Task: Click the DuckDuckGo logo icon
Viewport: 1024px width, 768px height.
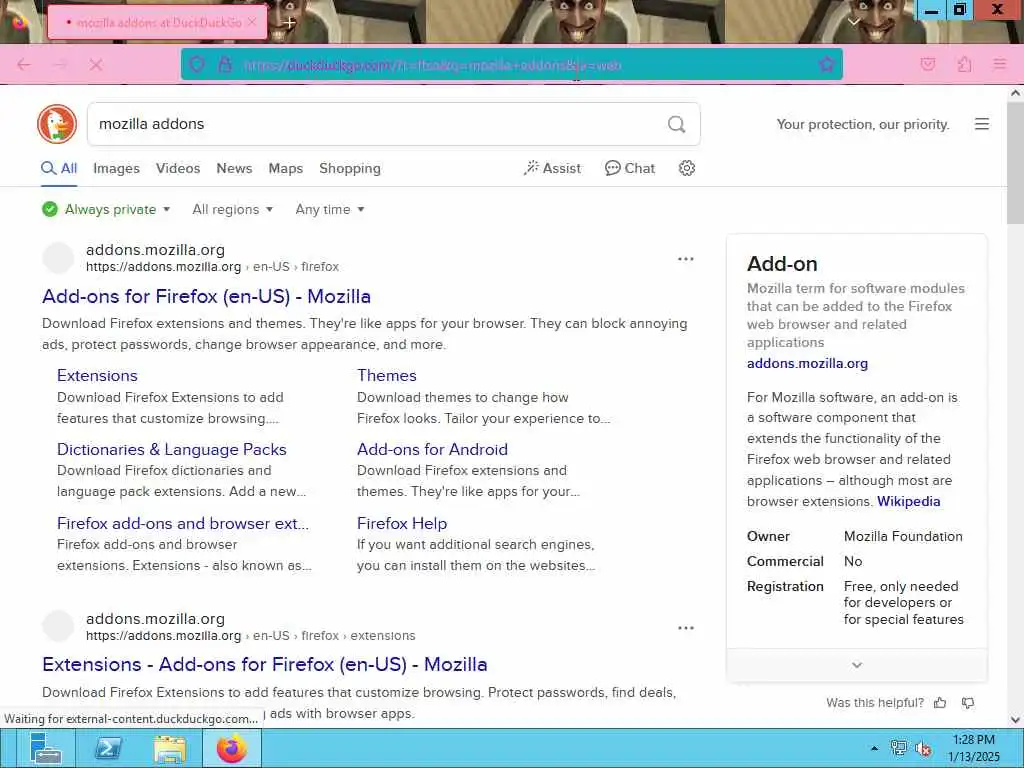Action: click(57, 124)
